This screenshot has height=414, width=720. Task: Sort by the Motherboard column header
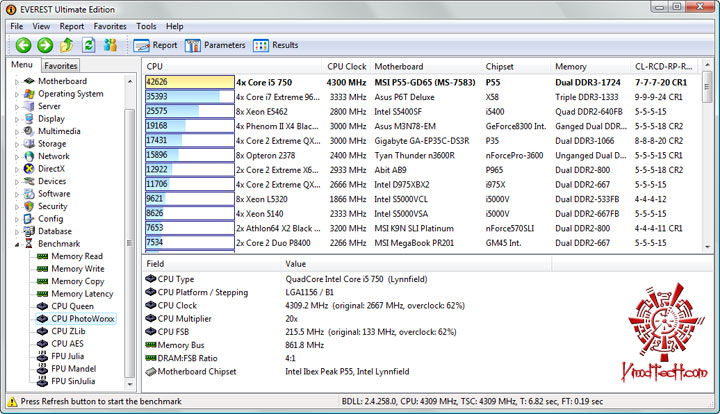tap(426, 67)
